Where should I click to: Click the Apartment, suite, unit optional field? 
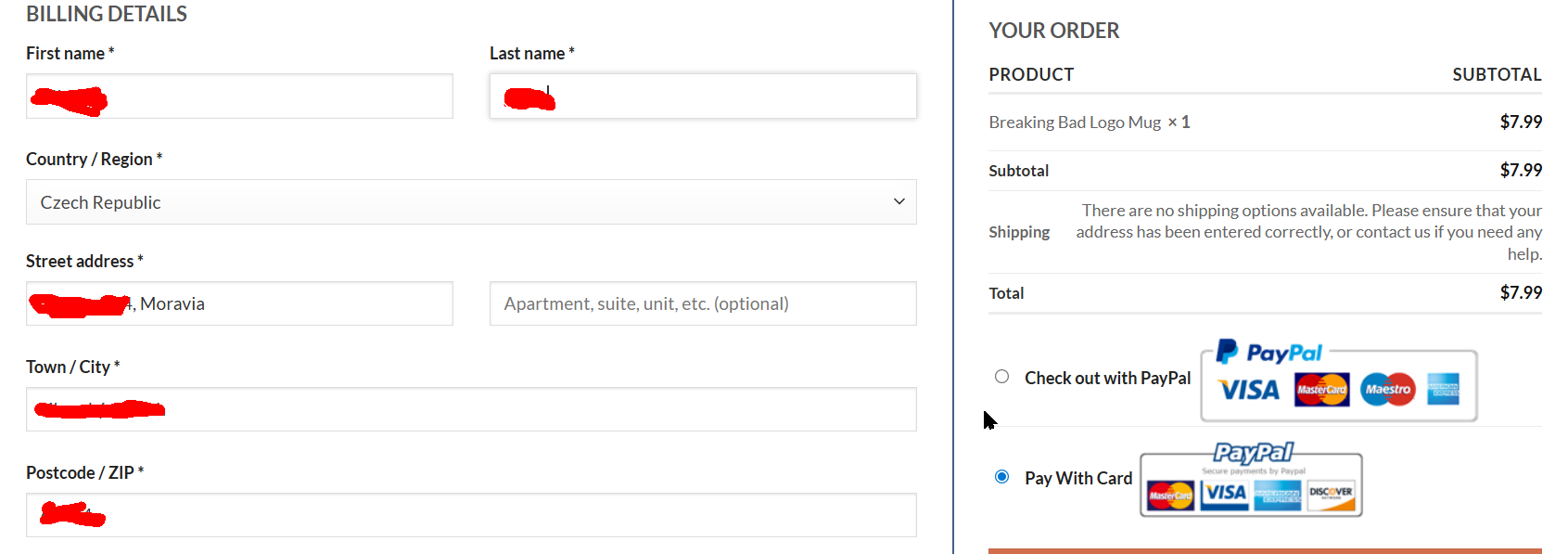coord(703,304)
